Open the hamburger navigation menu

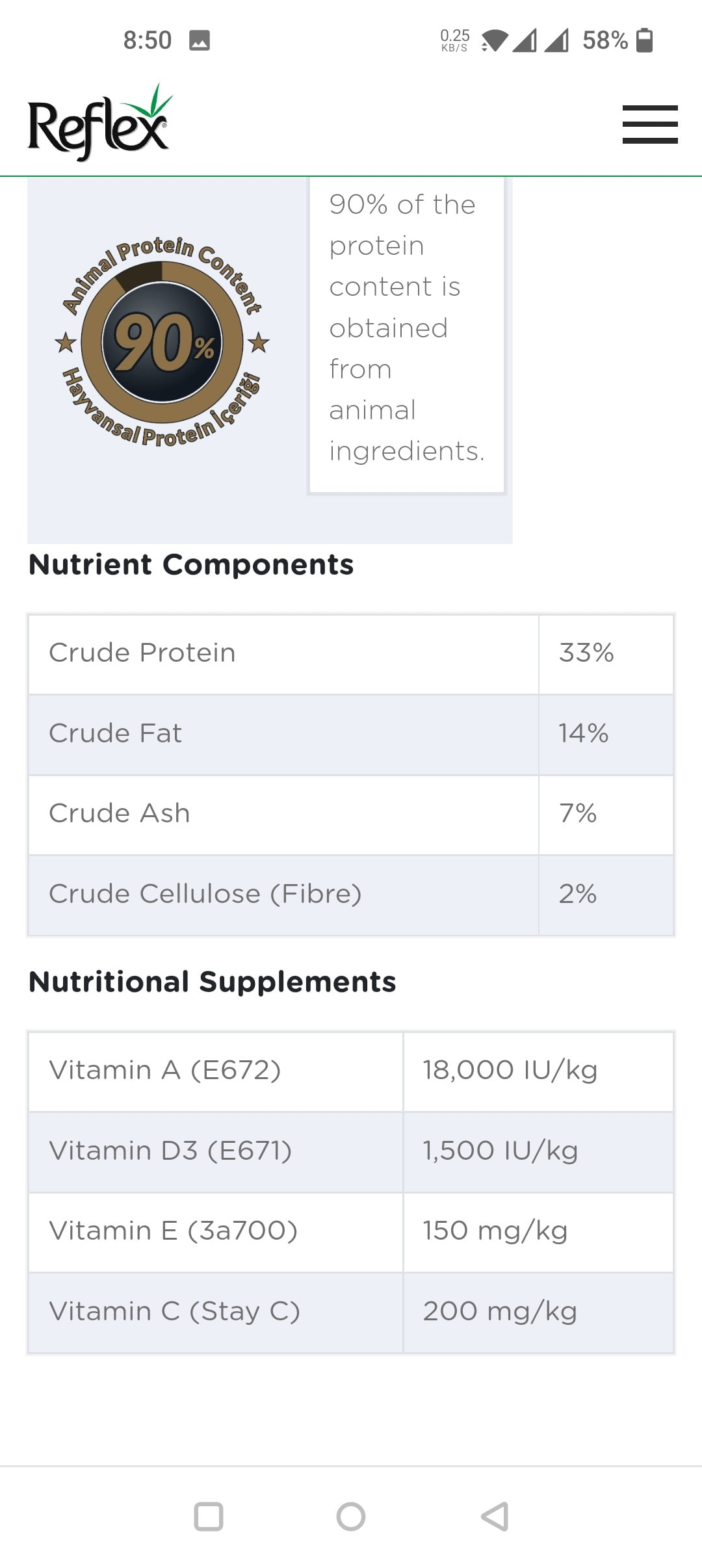[x=649, y=124]
